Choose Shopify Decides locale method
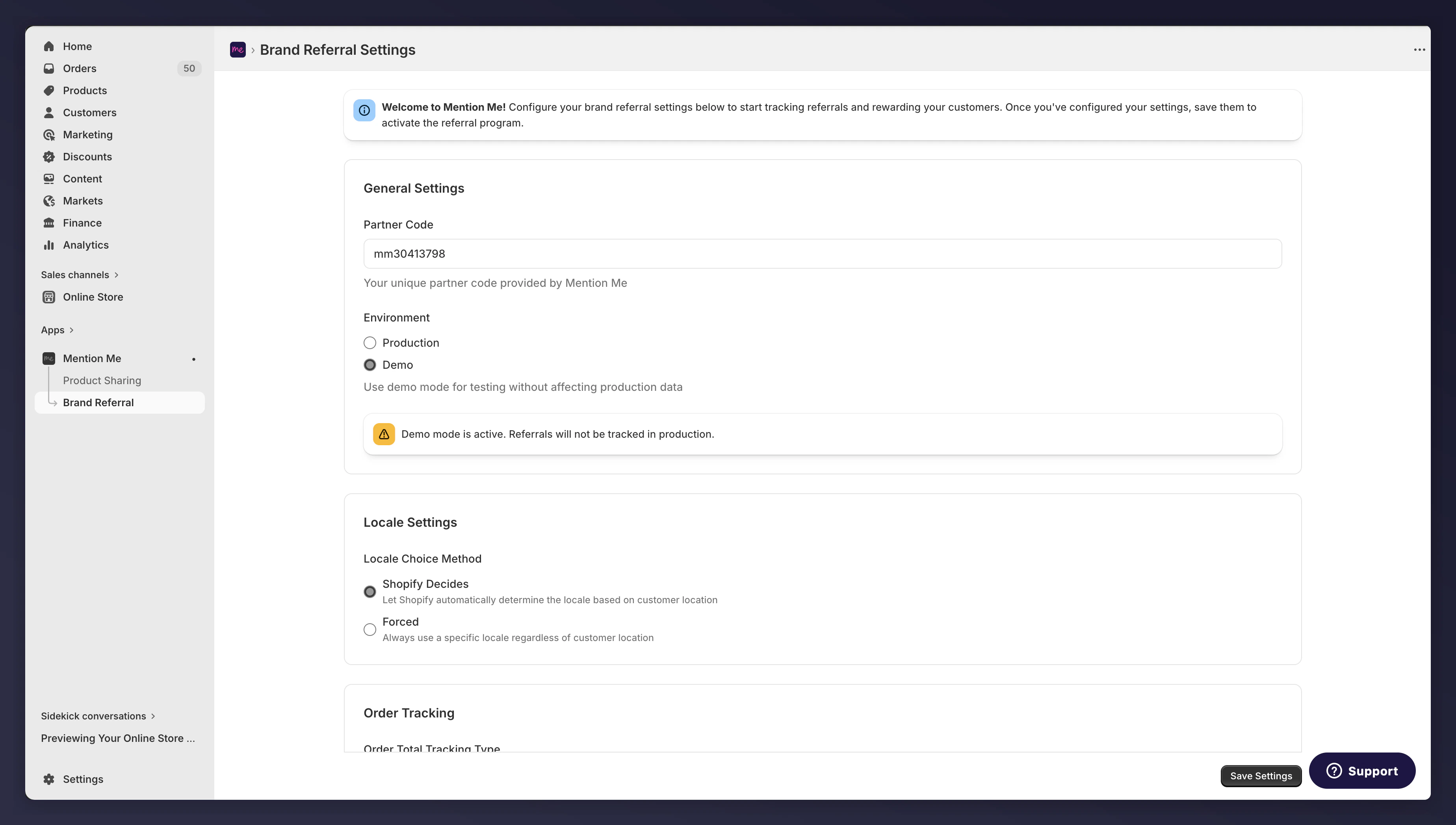 point(370,591)
